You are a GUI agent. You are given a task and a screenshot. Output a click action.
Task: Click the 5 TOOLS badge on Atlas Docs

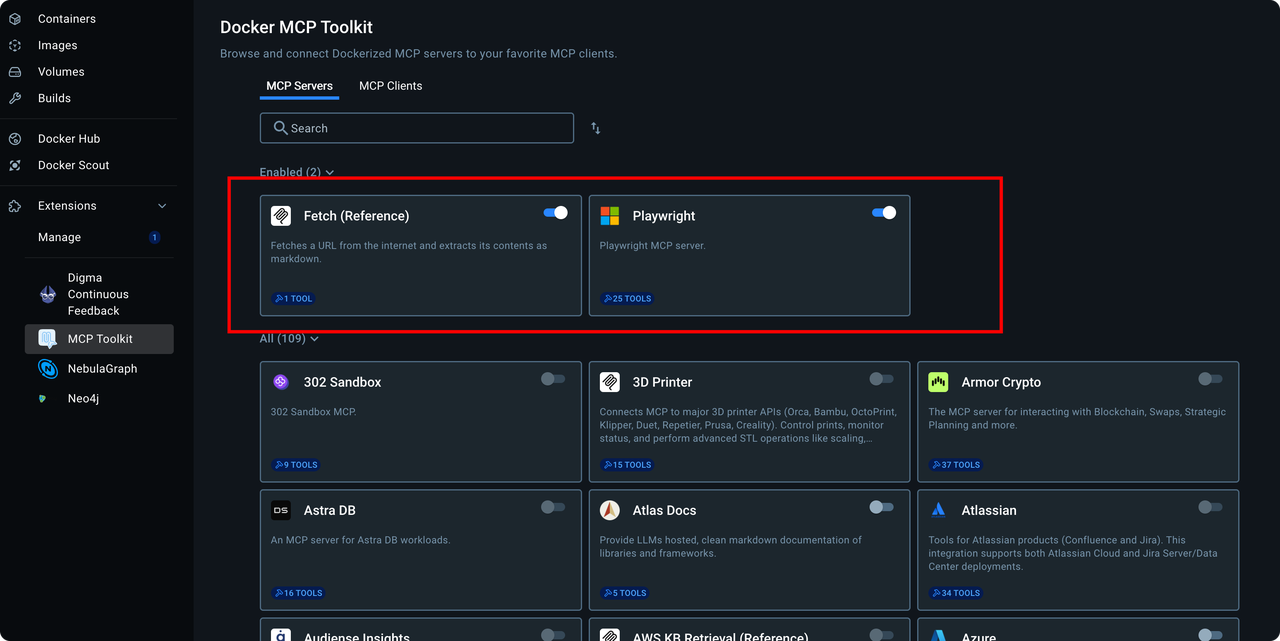point(624,593)
